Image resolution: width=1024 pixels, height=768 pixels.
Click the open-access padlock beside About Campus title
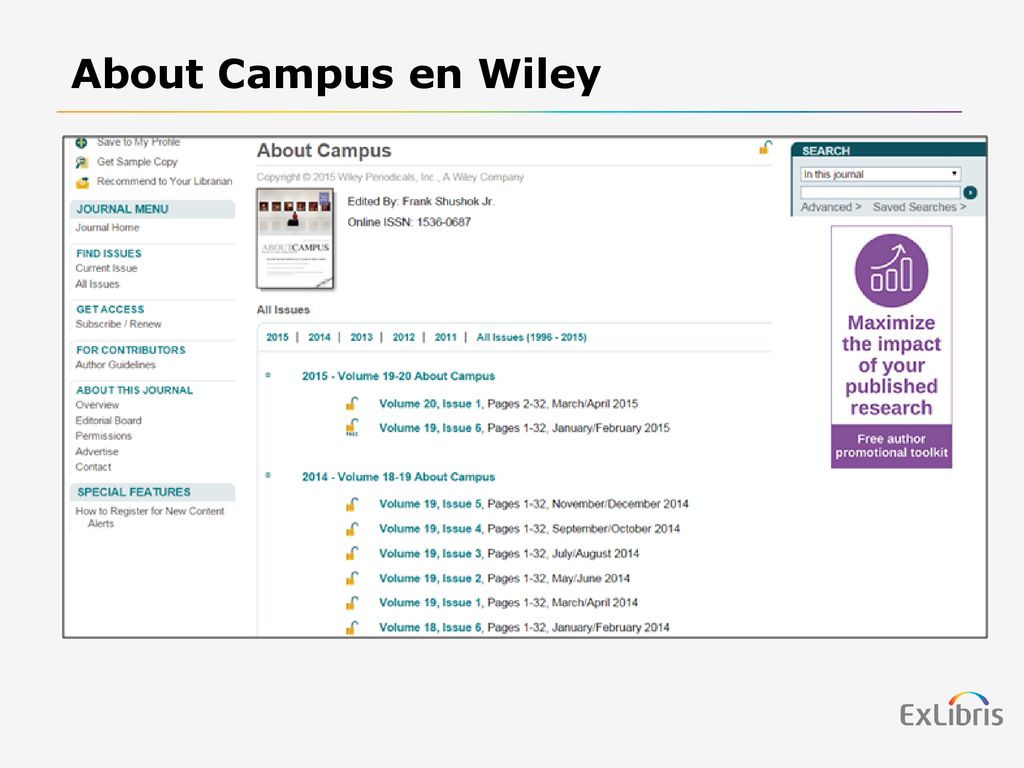coord(765,148)
